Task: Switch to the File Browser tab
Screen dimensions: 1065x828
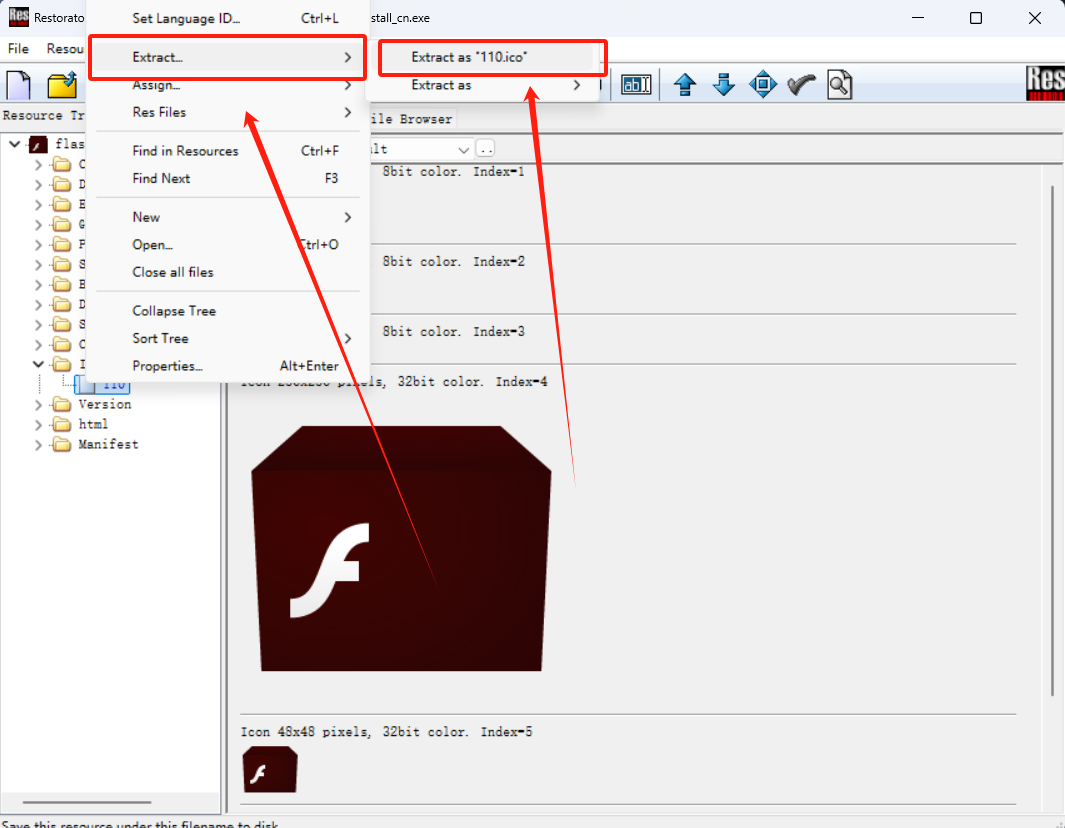Action: pos(412,119)
